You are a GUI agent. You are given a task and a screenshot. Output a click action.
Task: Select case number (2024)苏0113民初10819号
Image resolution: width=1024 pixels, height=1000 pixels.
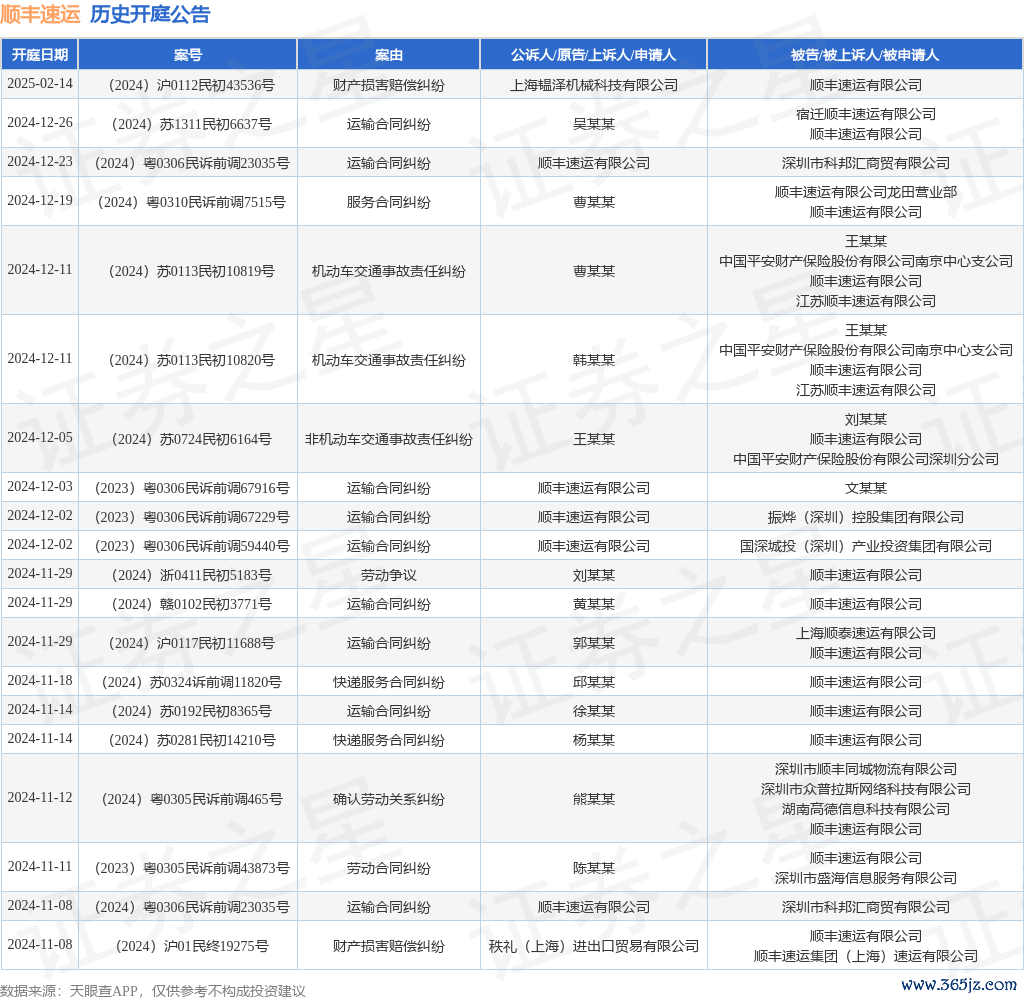191,271
